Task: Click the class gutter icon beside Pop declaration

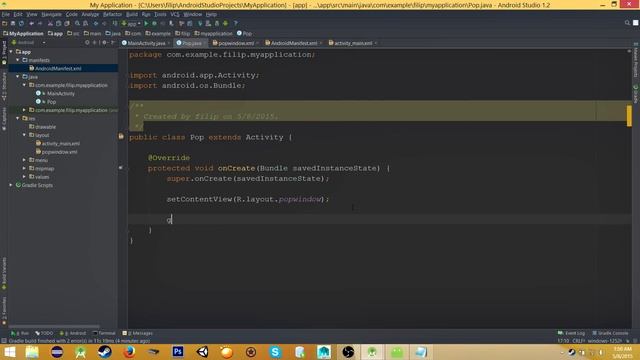Action: [x=121, y=136]
